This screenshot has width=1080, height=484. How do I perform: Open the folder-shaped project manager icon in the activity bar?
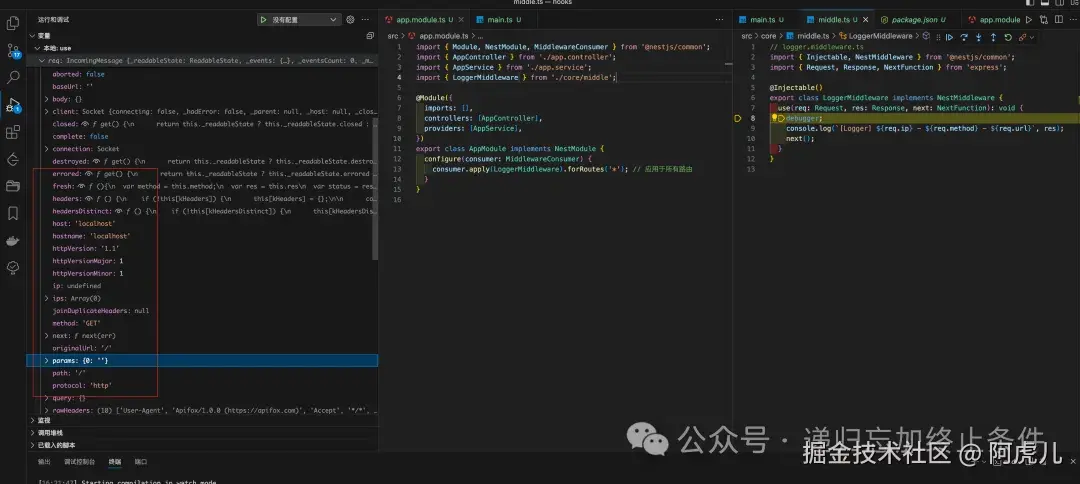point(12,186)
